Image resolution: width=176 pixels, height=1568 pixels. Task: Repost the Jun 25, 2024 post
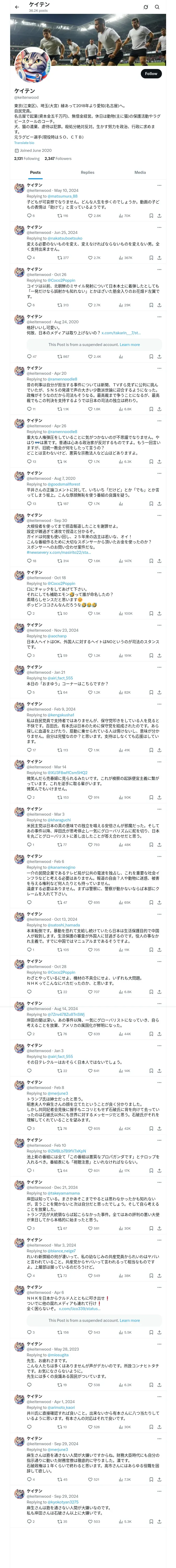[x=63, y=257]
